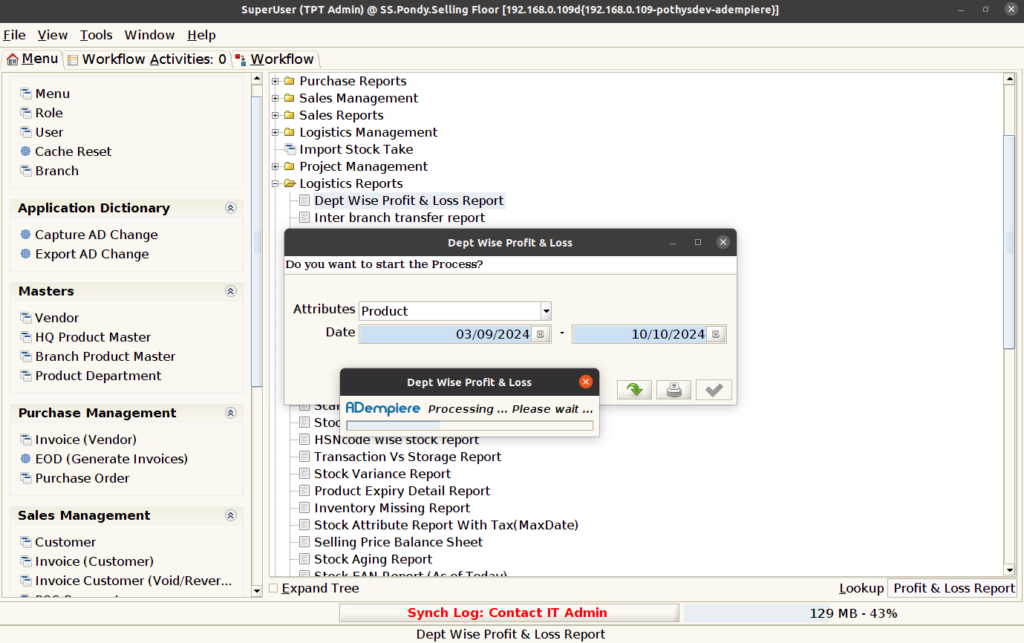Click the menu tree vertical scrollbar
The width and height of the screenshot is (1024, 643).
tap(1010, 242)
